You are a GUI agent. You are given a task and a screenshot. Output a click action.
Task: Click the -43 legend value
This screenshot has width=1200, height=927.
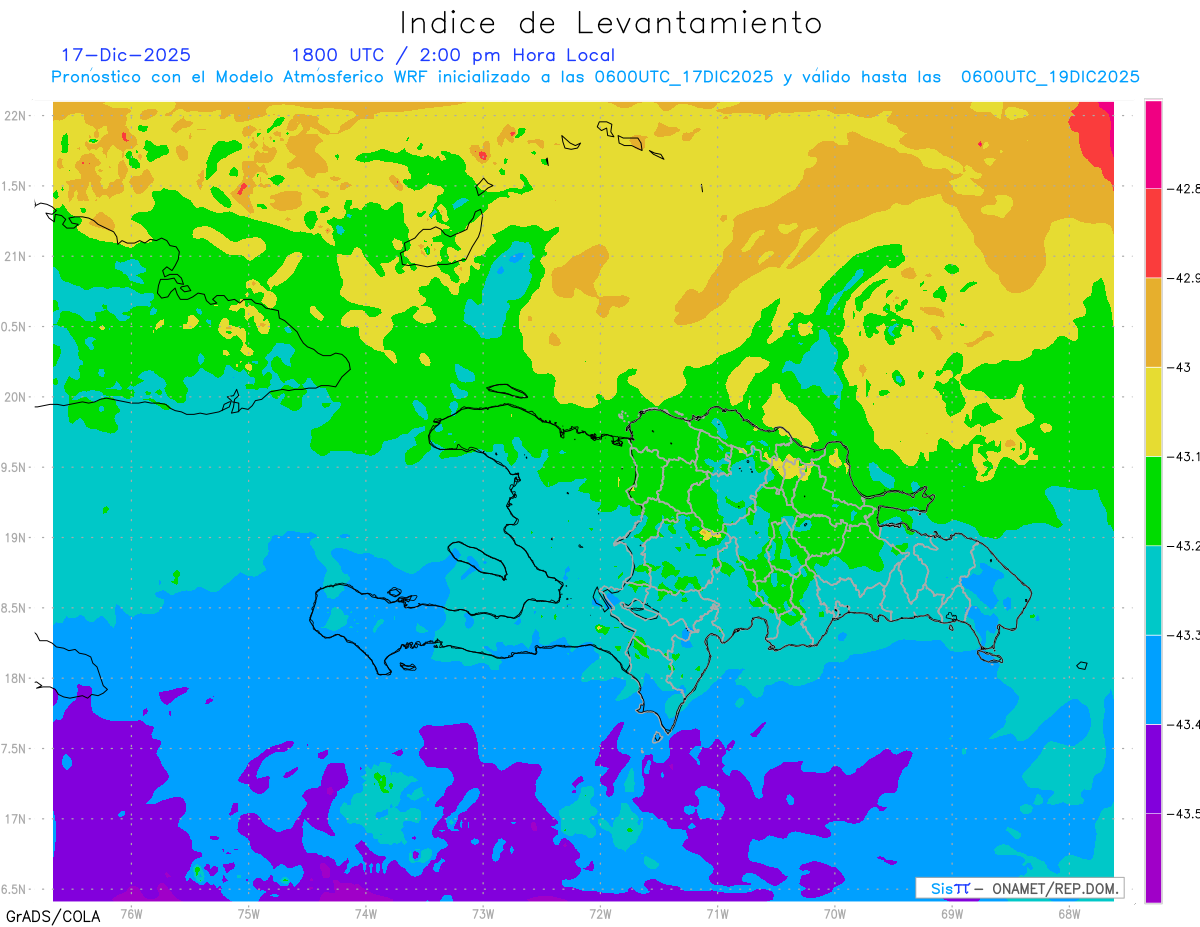tap(1180, 367)
